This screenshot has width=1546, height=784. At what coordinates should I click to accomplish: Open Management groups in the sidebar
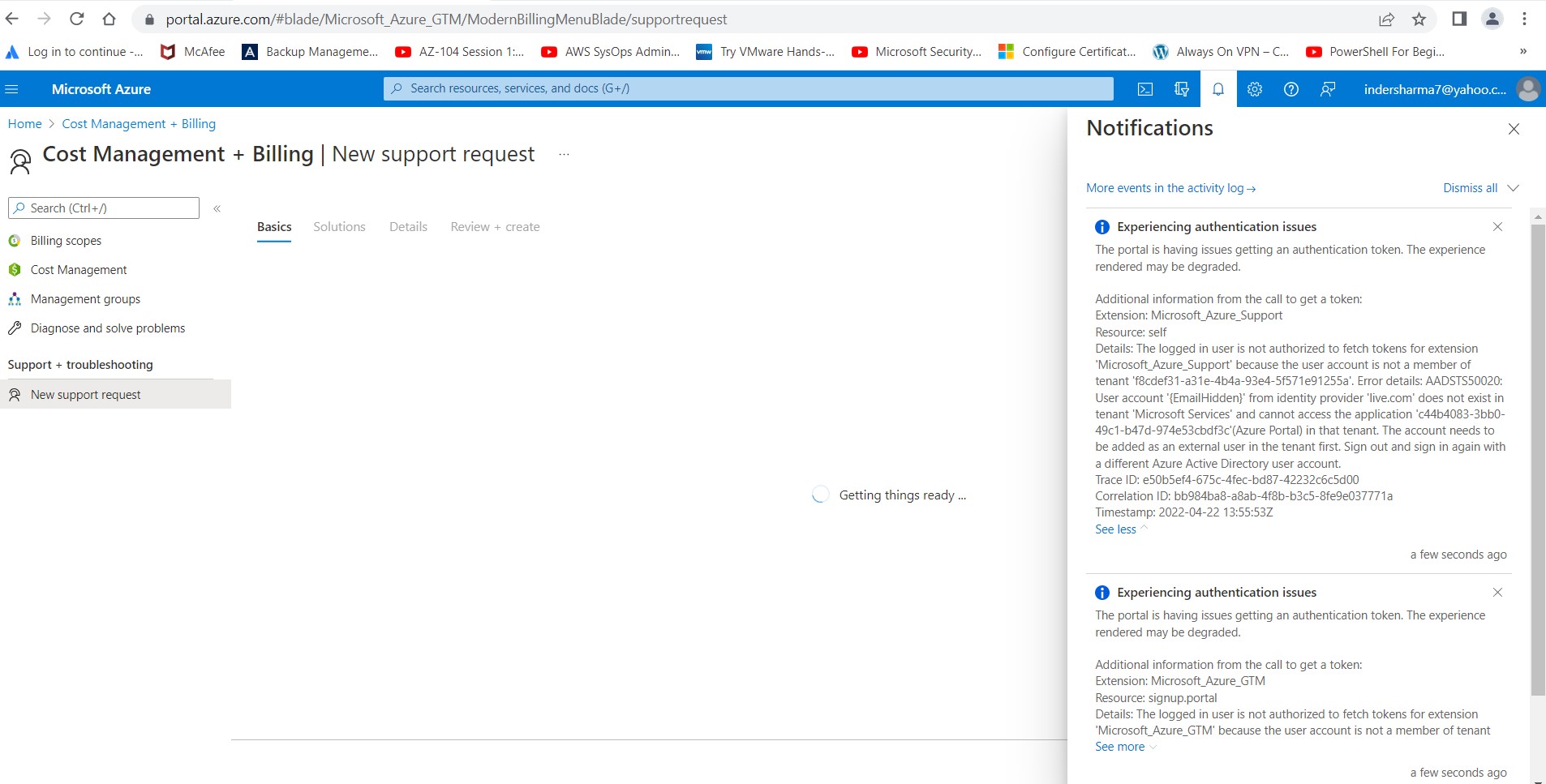pyautogui.click(x=85, y=298)
